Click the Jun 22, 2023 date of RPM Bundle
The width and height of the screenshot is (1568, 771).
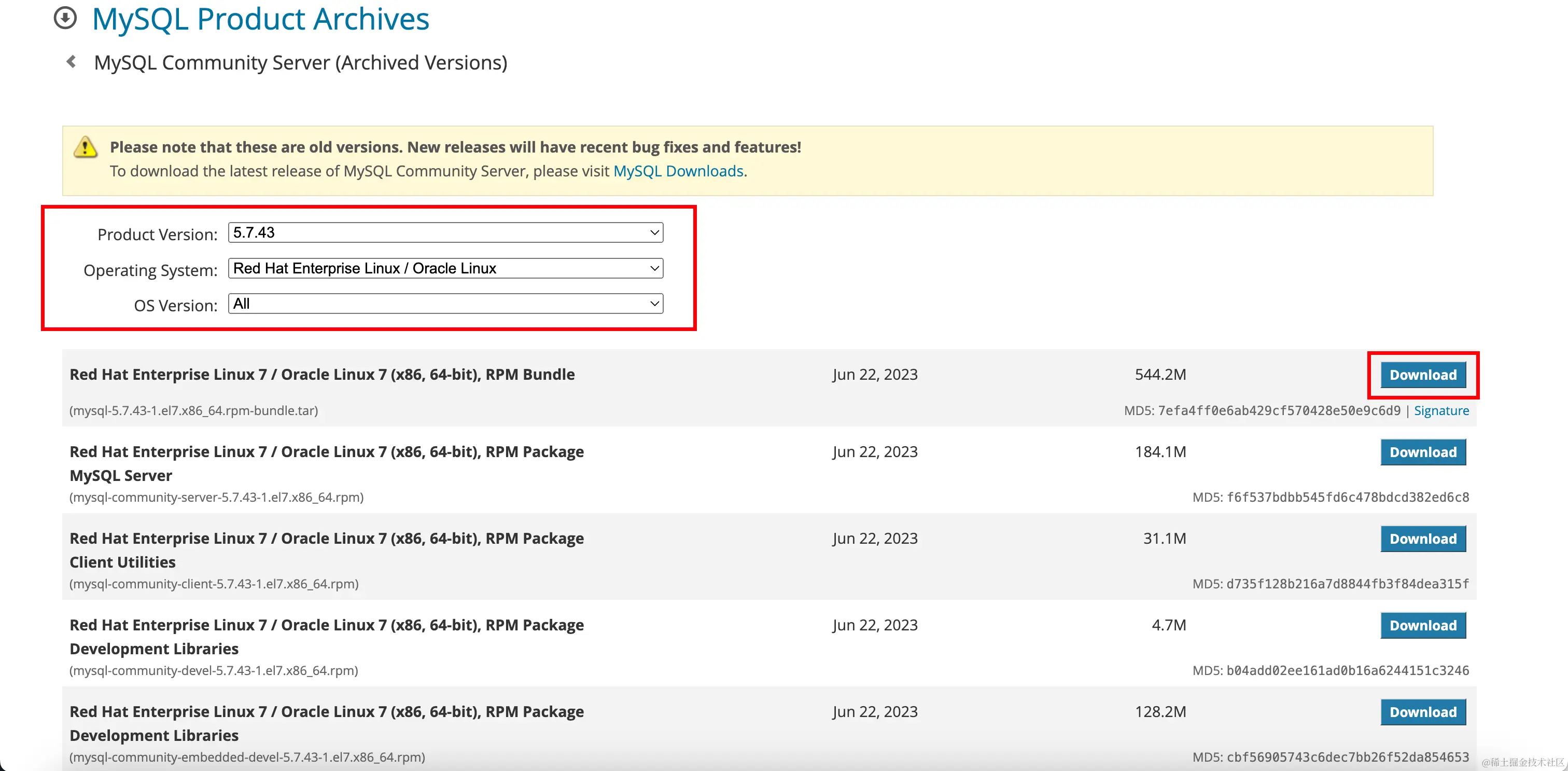[875, 375]
